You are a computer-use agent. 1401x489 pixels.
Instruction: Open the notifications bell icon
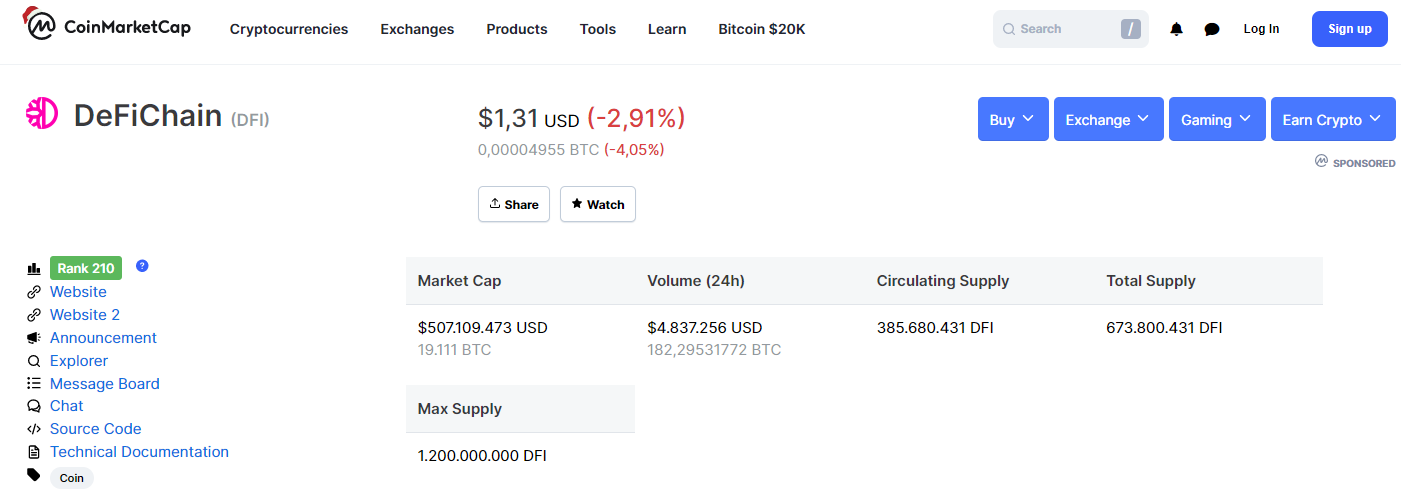tap(1176, 29)
